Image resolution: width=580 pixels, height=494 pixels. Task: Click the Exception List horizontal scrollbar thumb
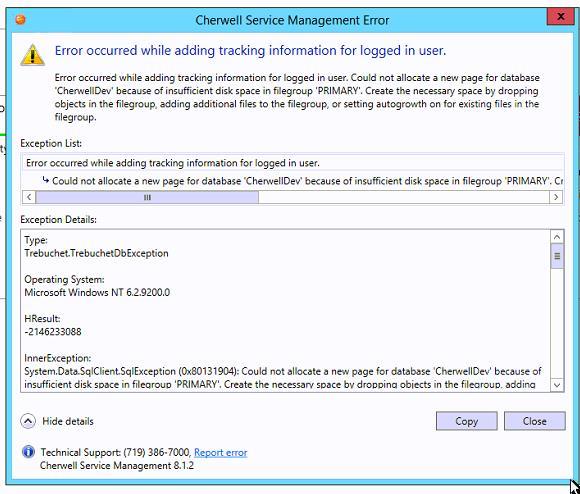click(x=147, y=197)
